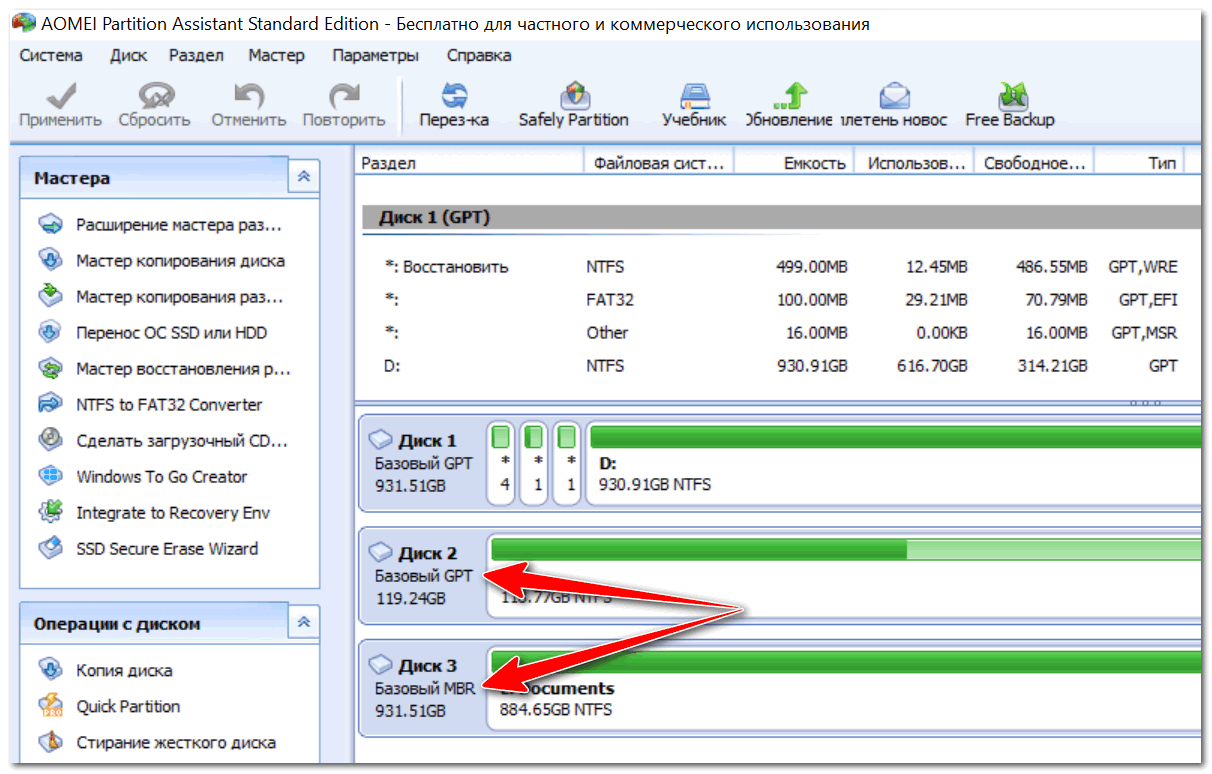
Task: Click the Redo (Повторить) arrow icon
Action: pos(344,97)
